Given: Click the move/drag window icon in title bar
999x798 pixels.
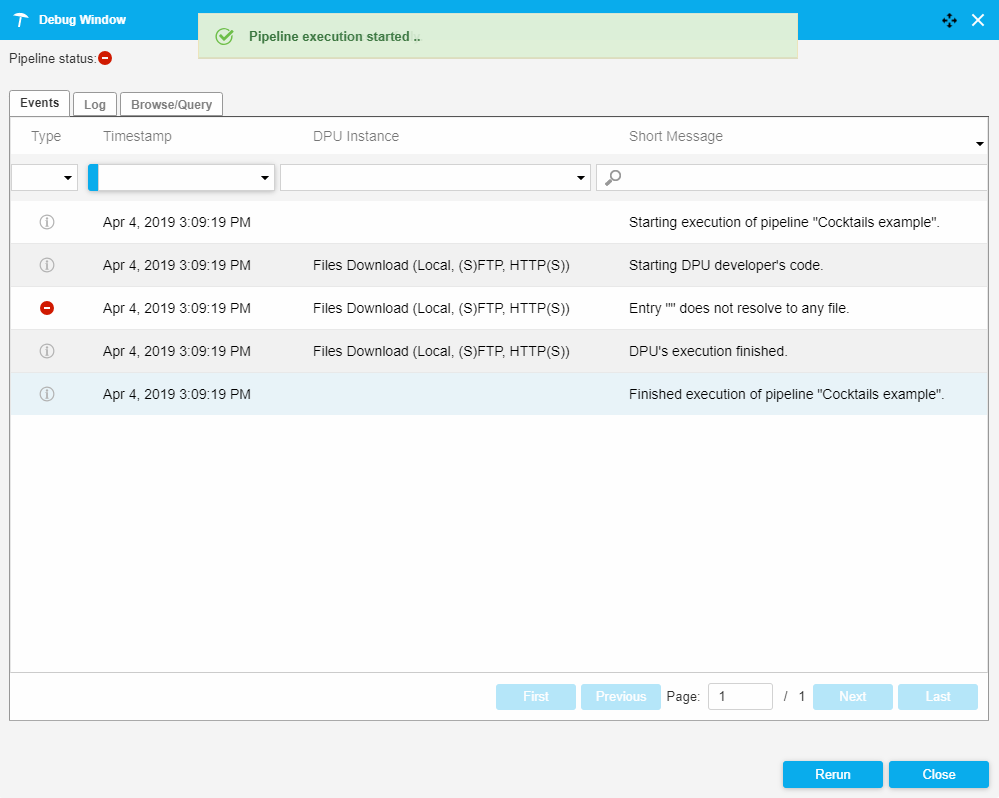Looking at the screenshot, I should [x=949, y=20].
